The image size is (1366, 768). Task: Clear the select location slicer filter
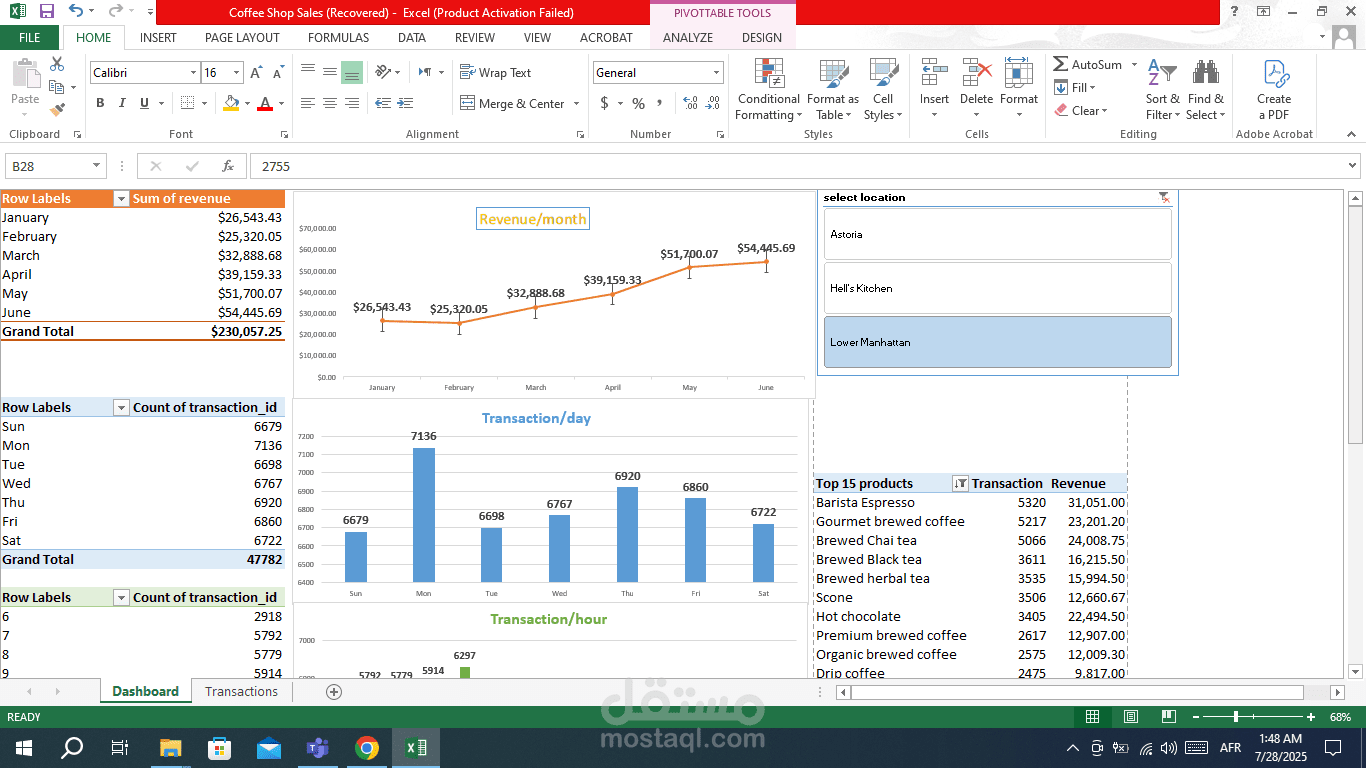[1164, 198]
